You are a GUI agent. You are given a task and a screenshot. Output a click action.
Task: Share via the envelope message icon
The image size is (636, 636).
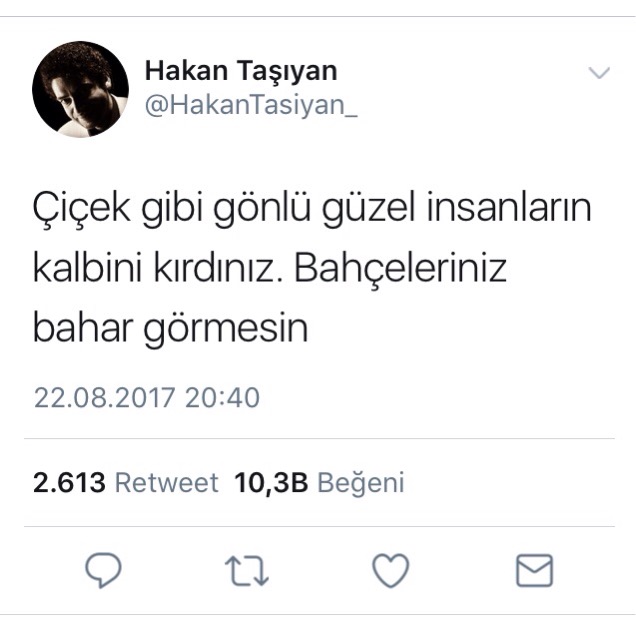[534, 570]
